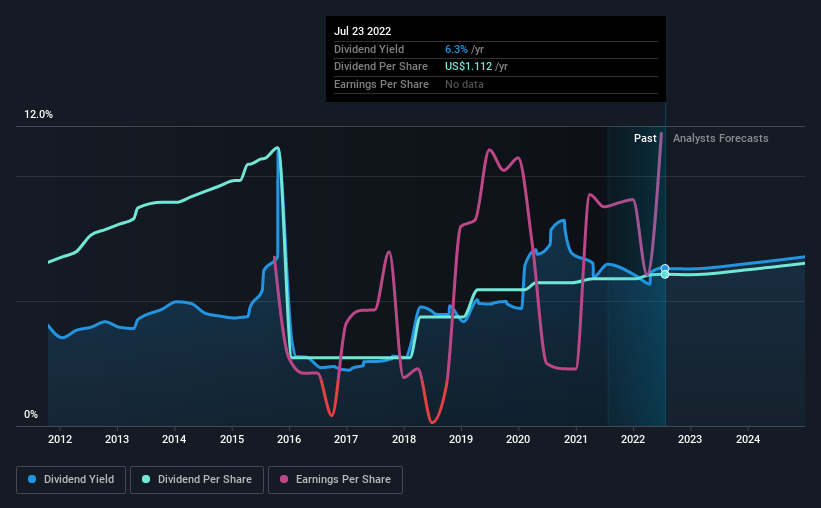Viewport: 821px width, 508px height.
Task: Click the 'Analysts Forecasts' label
Action: tap(720, 138)
